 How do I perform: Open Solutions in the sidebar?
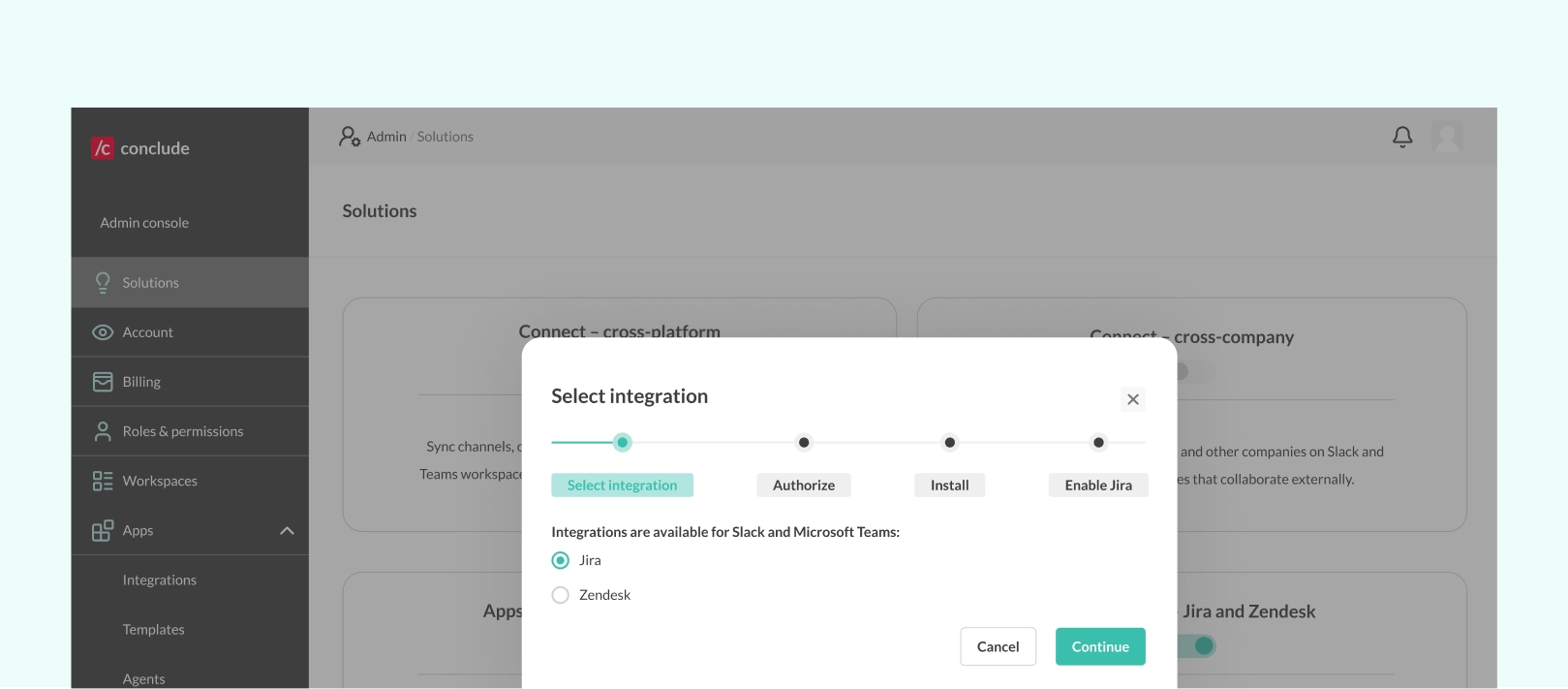(x=190, y=283)
